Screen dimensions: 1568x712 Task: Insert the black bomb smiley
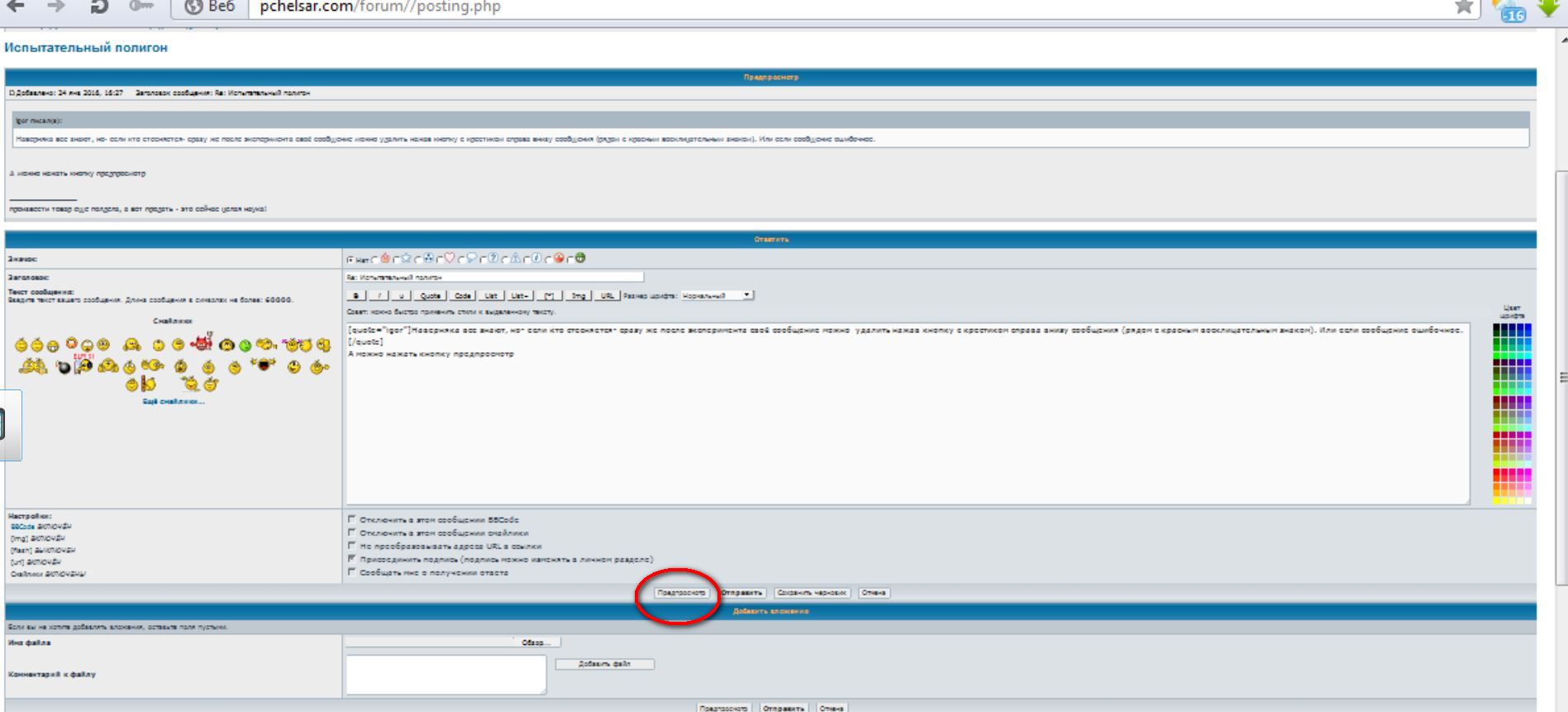coord(64,367)
